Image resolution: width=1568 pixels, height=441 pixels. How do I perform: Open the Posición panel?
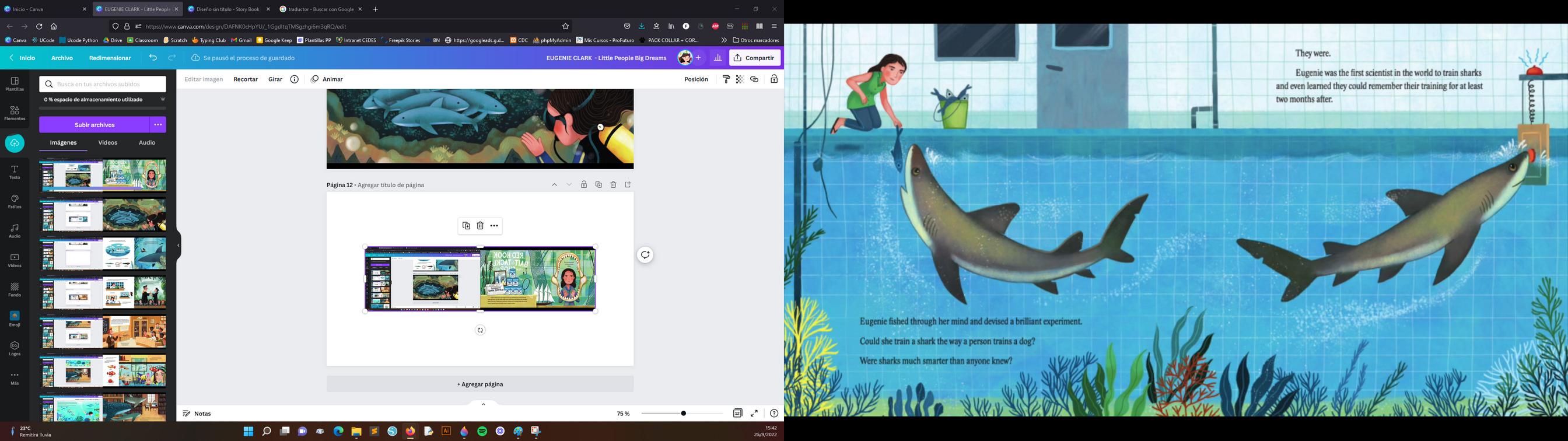(x=696, y=79)
